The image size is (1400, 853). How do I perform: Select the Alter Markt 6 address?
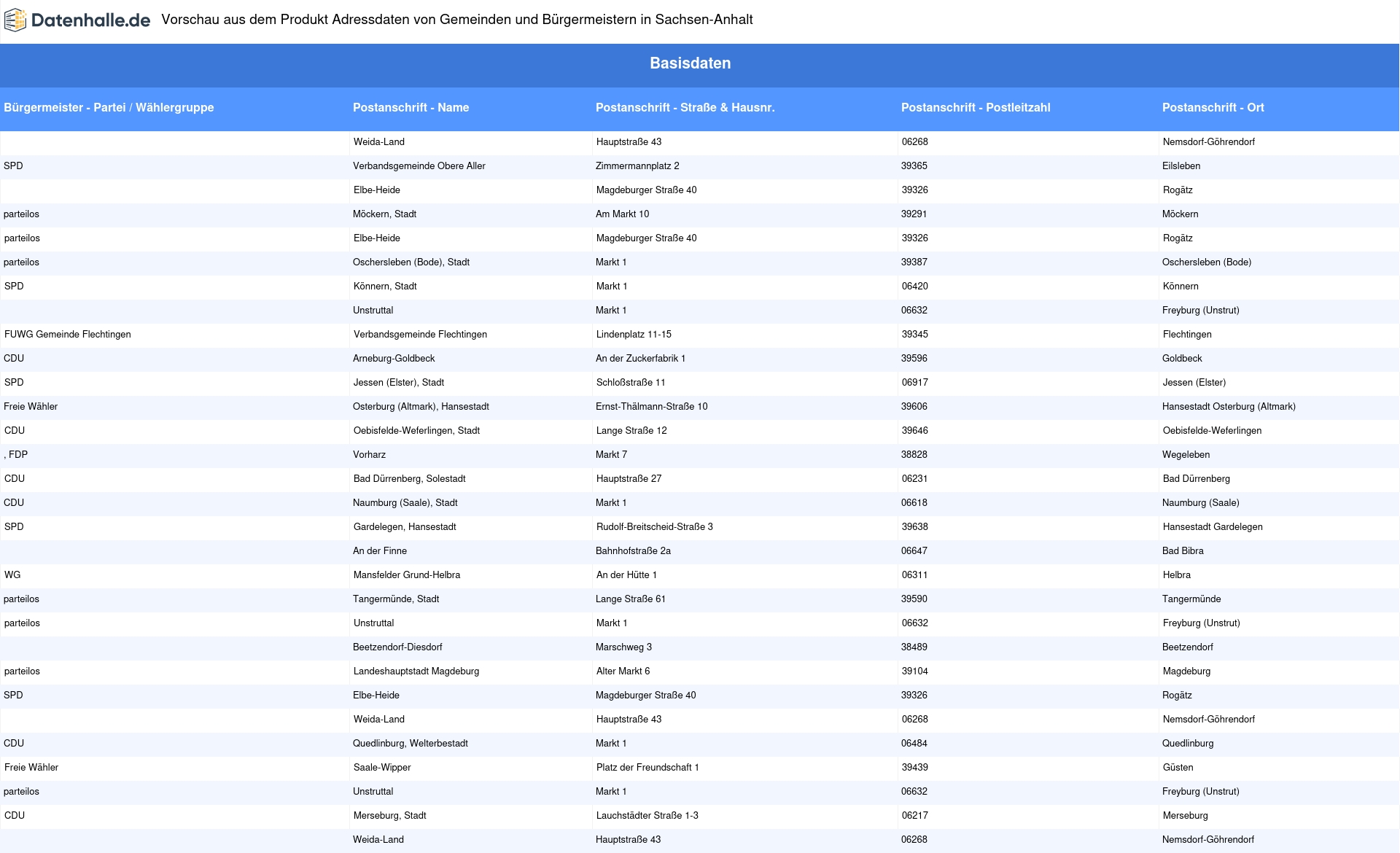pyautogui.click(x=623, y=671)
